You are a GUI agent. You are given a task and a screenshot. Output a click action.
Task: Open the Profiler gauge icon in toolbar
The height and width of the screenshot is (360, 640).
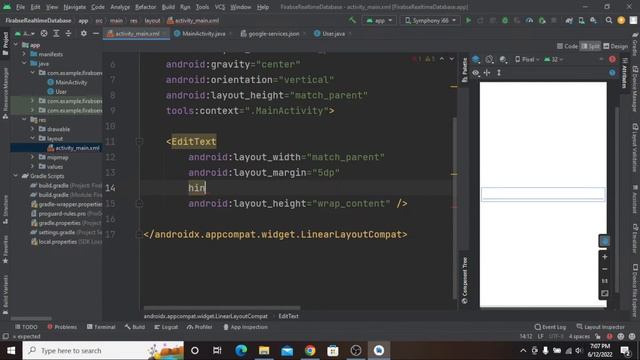(x=529, y=20)
